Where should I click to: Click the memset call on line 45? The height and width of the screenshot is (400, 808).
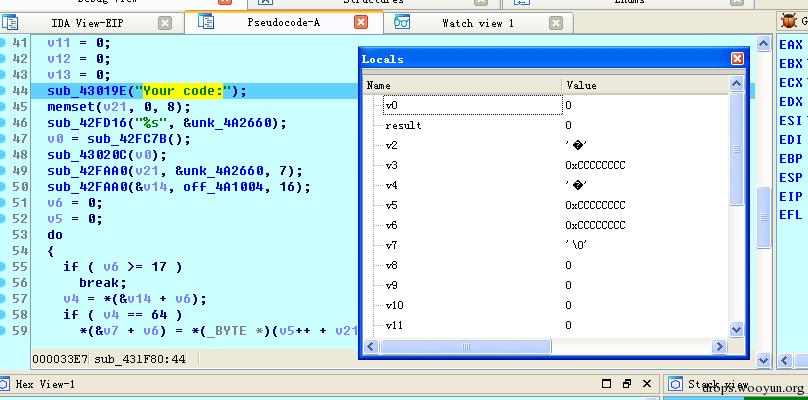[71, 107]
